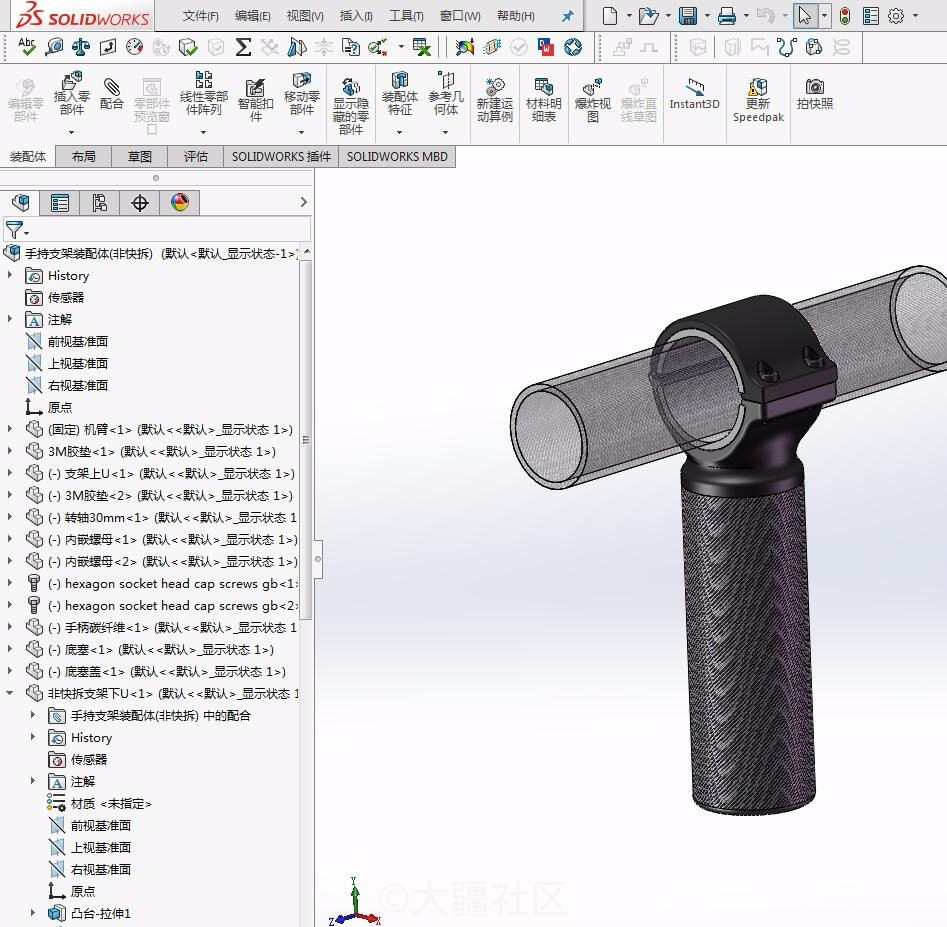The width and height of the screenshot is (947, 927).
Task: Open Move Component dropdown arrow
Action: pyautogui.click(x=301, y=132)
